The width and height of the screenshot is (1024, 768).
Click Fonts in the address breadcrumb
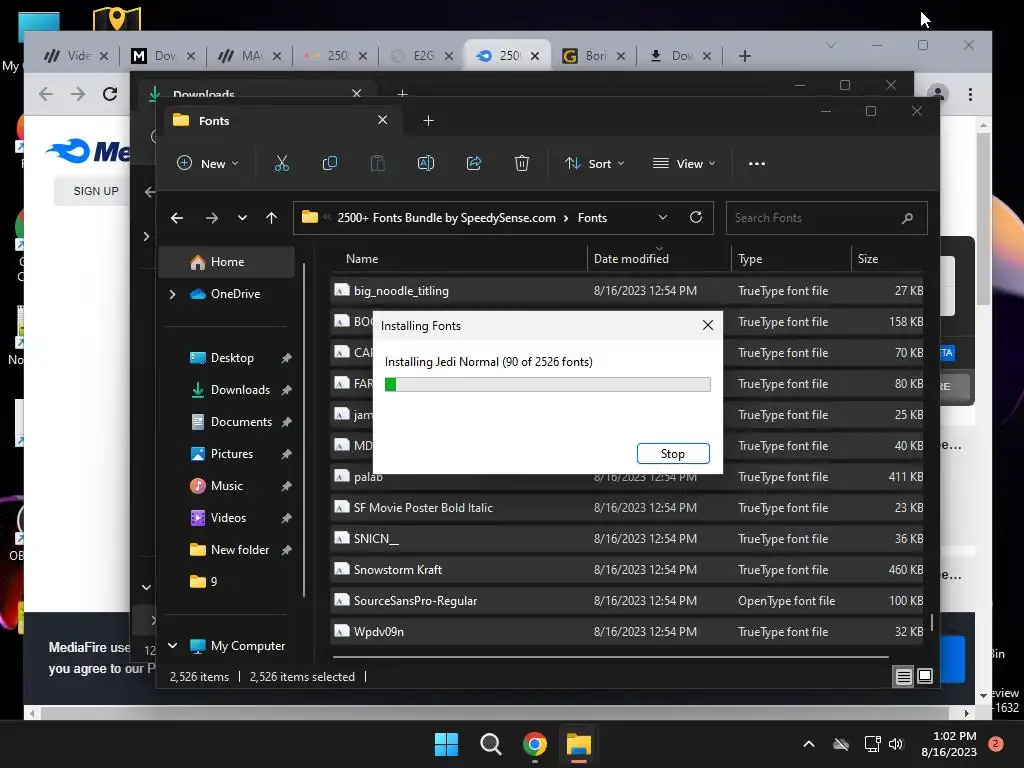coord(592,218)
